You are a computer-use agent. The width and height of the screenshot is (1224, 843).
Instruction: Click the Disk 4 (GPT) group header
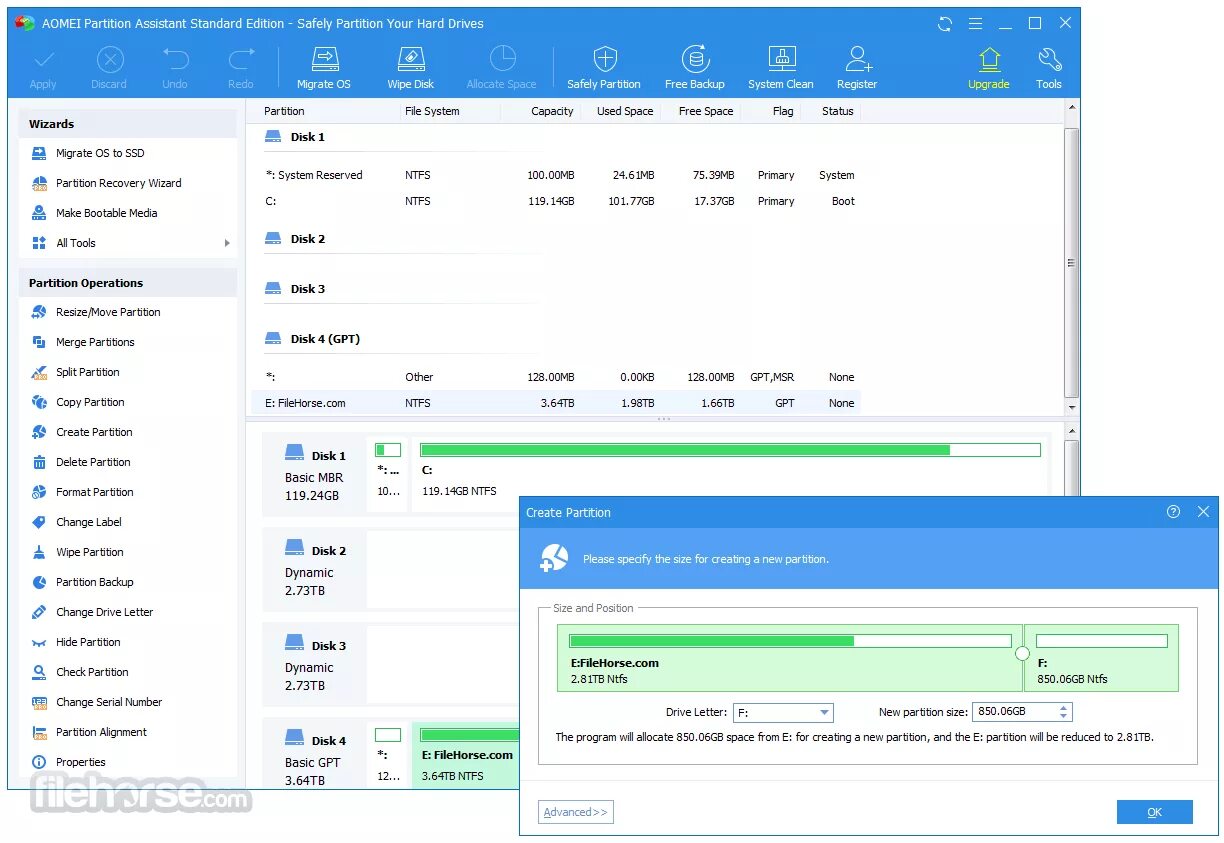[x=312, y=339]
